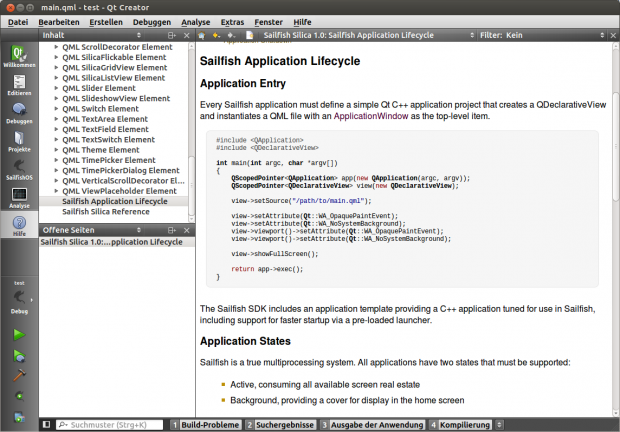Open the Willkommen welcome mode
The width and height of the screenshot is (620, 432).
(x=19, y=55)
